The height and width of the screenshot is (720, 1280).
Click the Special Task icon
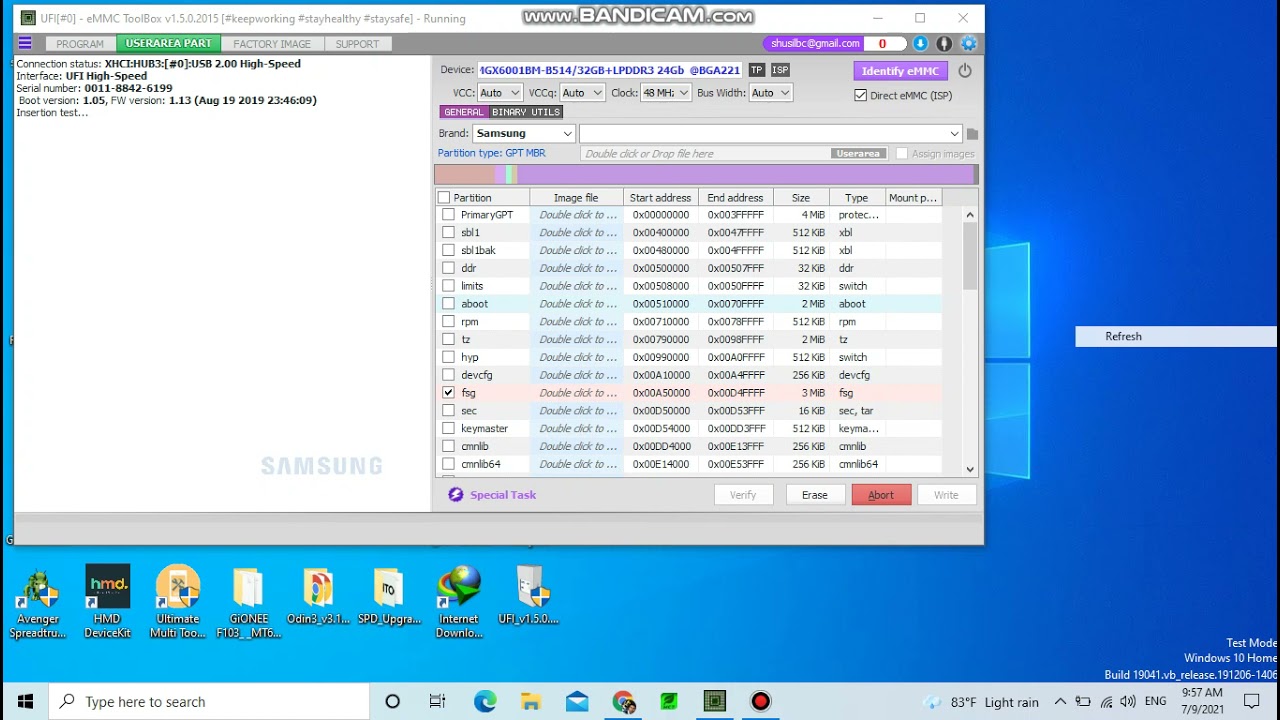tap(456, 494)
